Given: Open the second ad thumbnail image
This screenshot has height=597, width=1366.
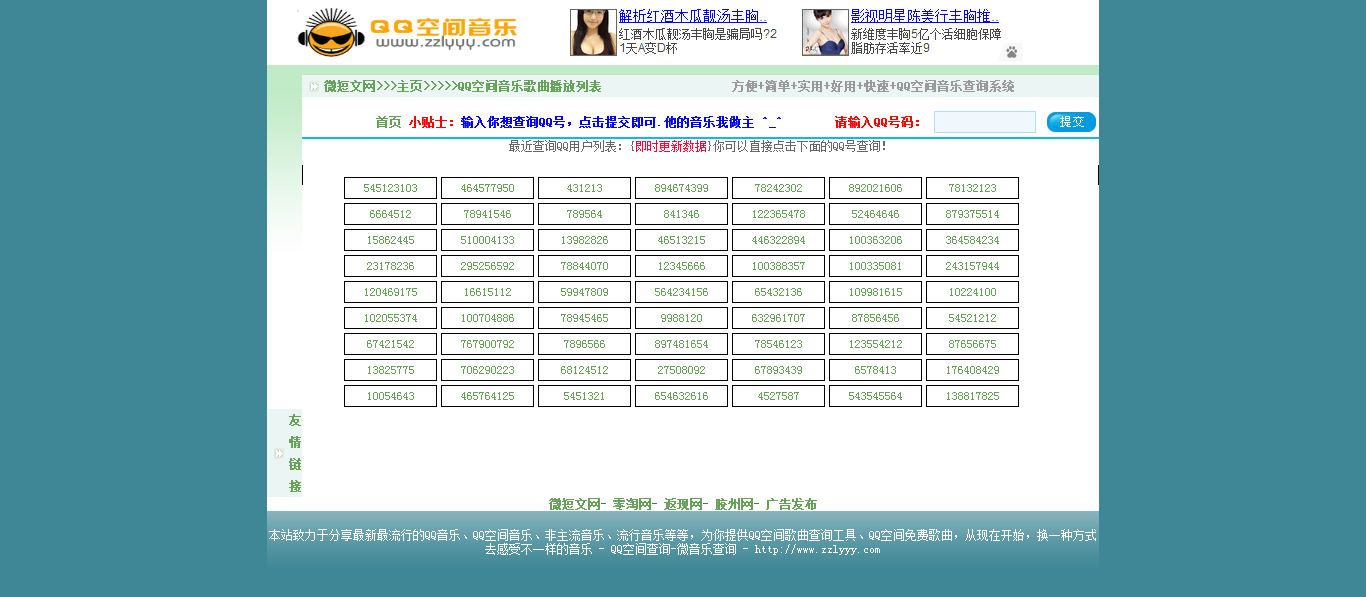Looking at the screenshot, I should click(824, 33).
